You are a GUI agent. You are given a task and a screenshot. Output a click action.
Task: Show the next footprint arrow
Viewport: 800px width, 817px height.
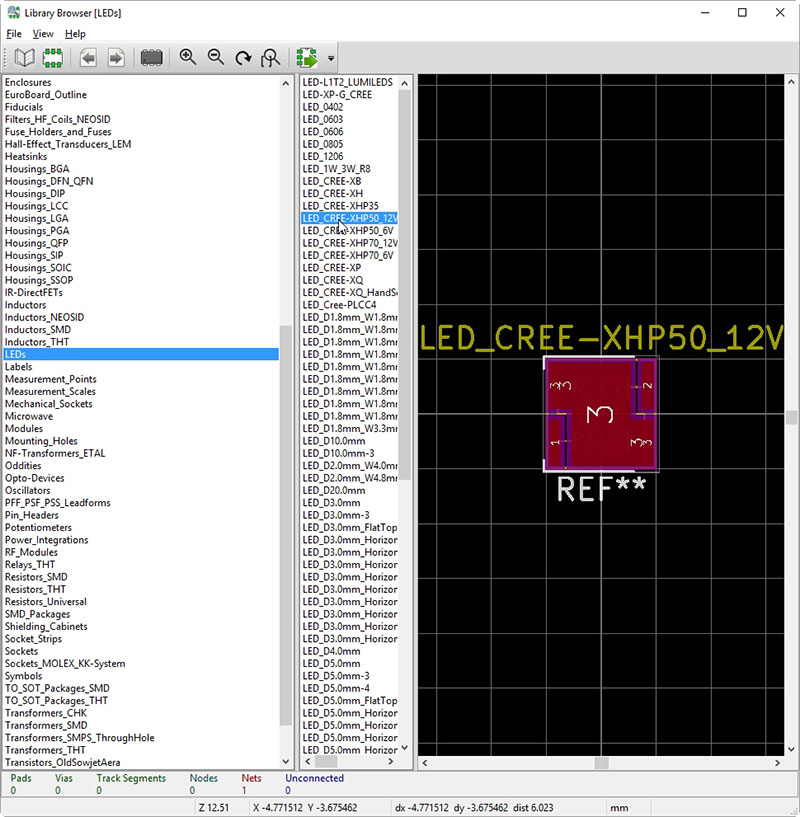coord(116,58)
